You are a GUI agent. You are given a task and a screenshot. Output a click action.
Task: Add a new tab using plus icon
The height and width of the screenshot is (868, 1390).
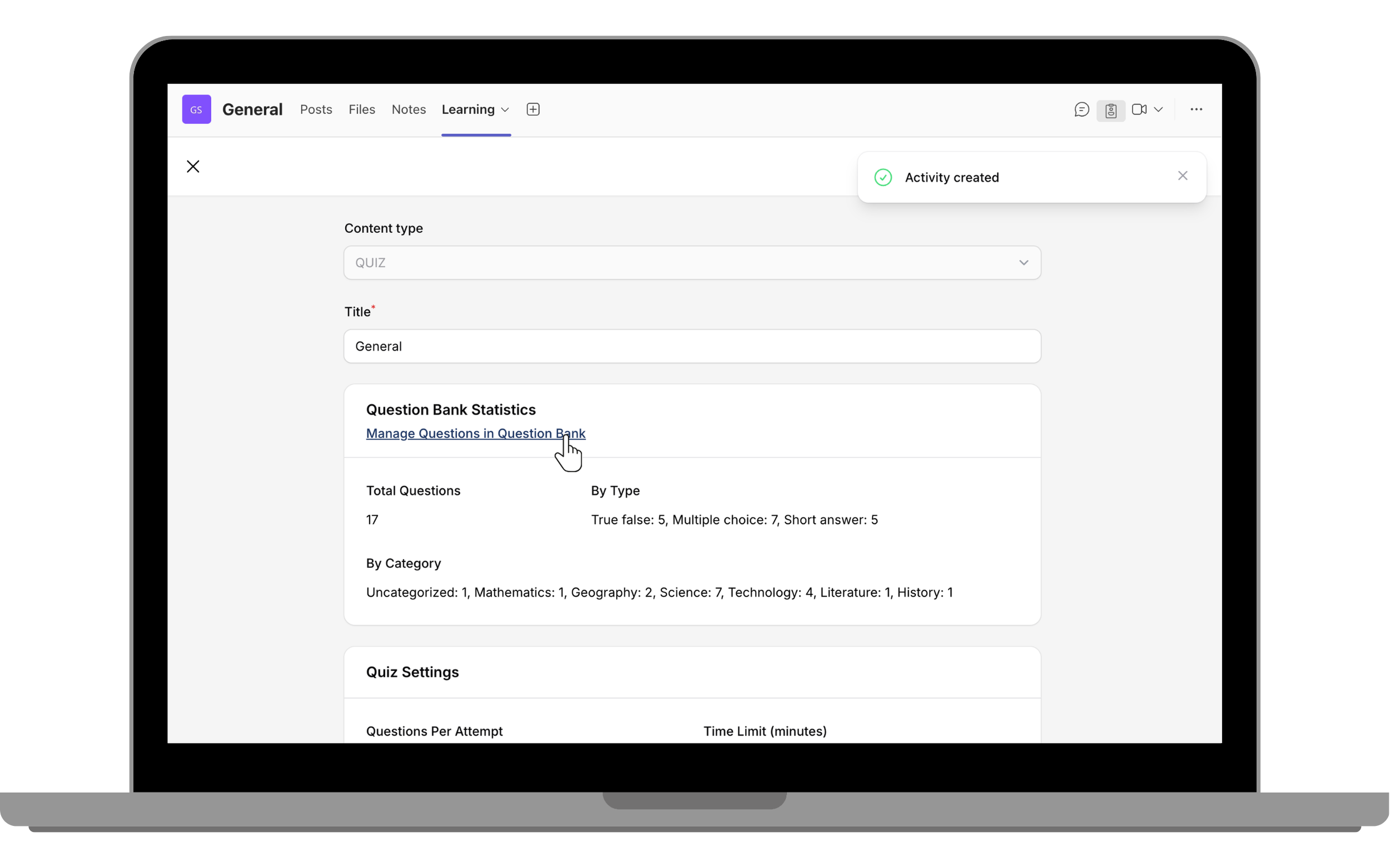coord(533,109)
